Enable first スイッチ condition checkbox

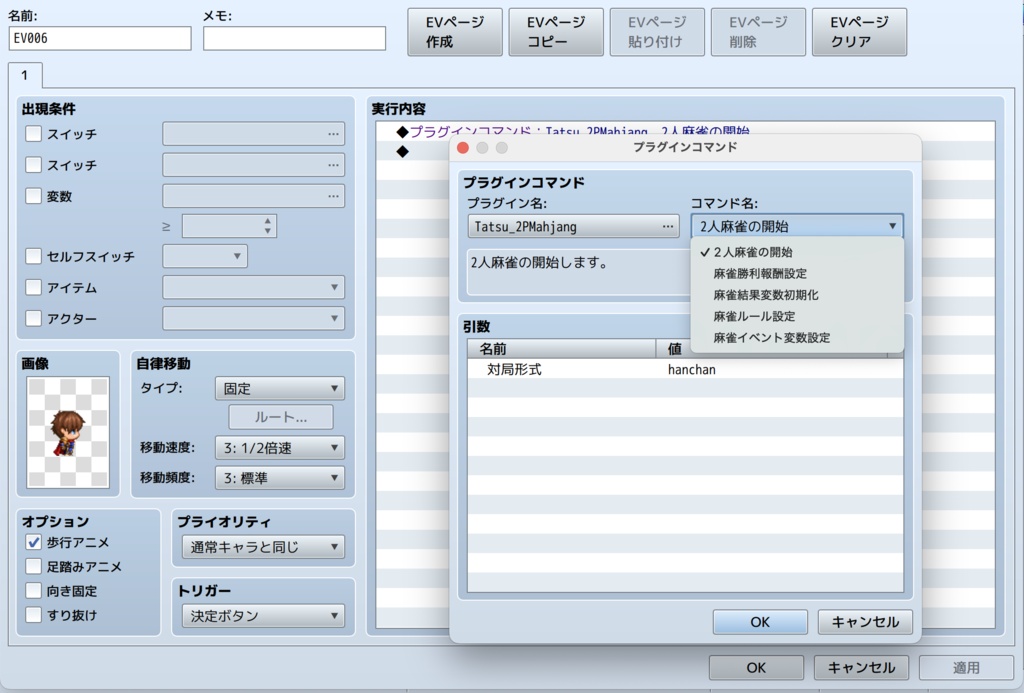pyautogui.click(x=33, y=134)
